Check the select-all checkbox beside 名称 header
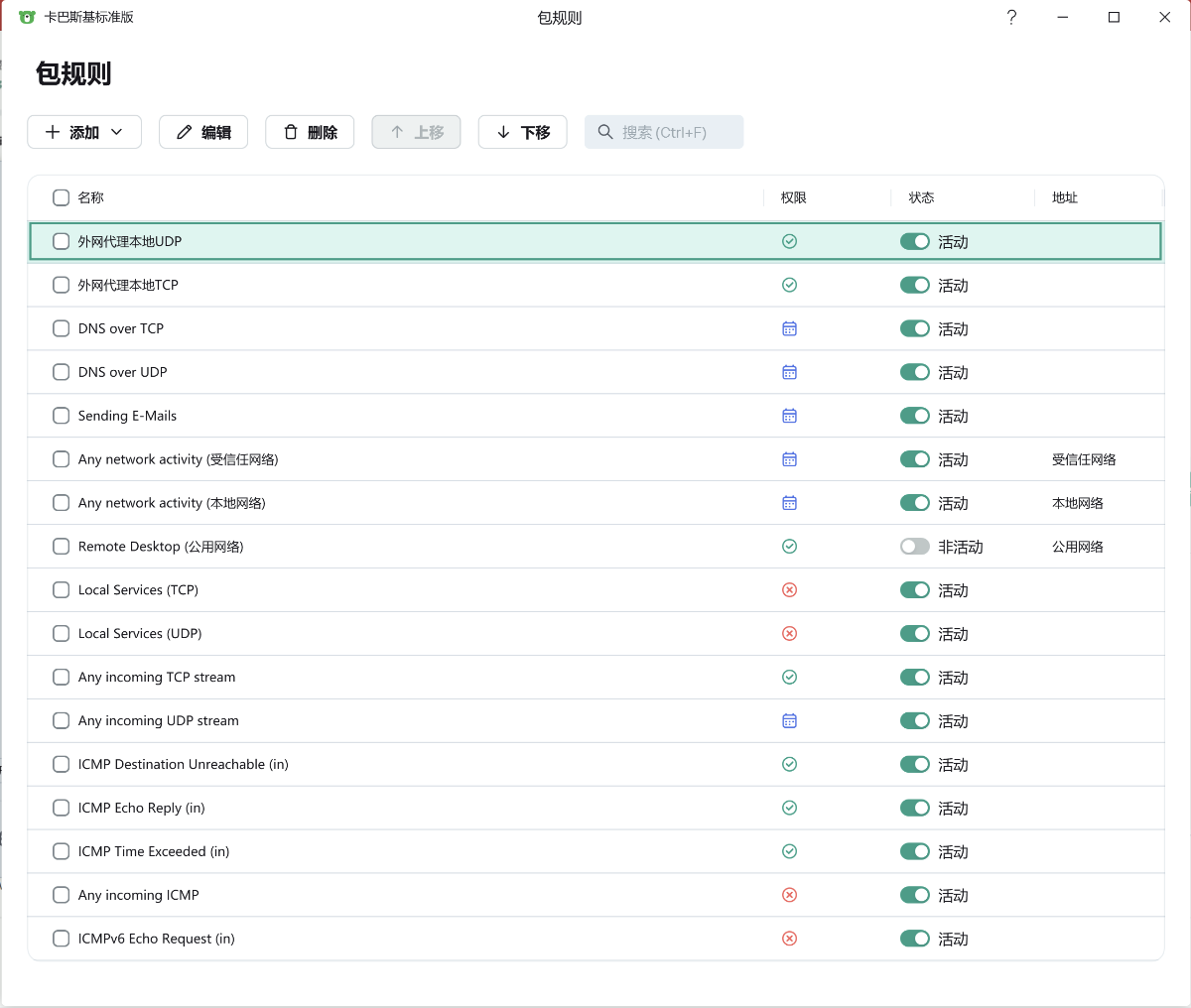1191x1008 pixels. coord(62,197)
